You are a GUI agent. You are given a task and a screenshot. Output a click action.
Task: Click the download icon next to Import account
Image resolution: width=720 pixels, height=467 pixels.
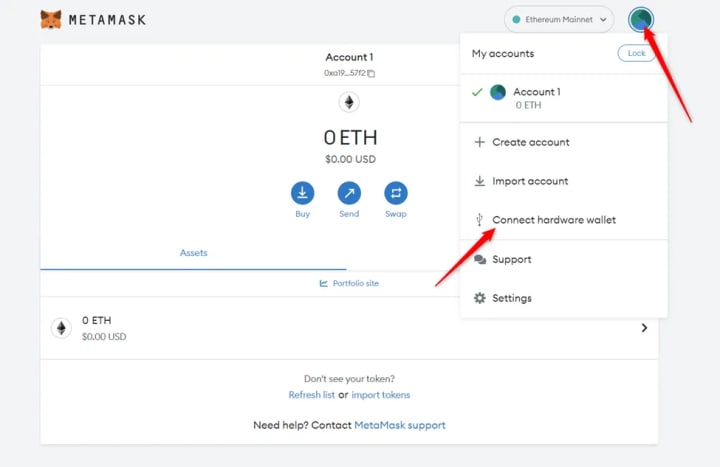[x=479, y=181]
